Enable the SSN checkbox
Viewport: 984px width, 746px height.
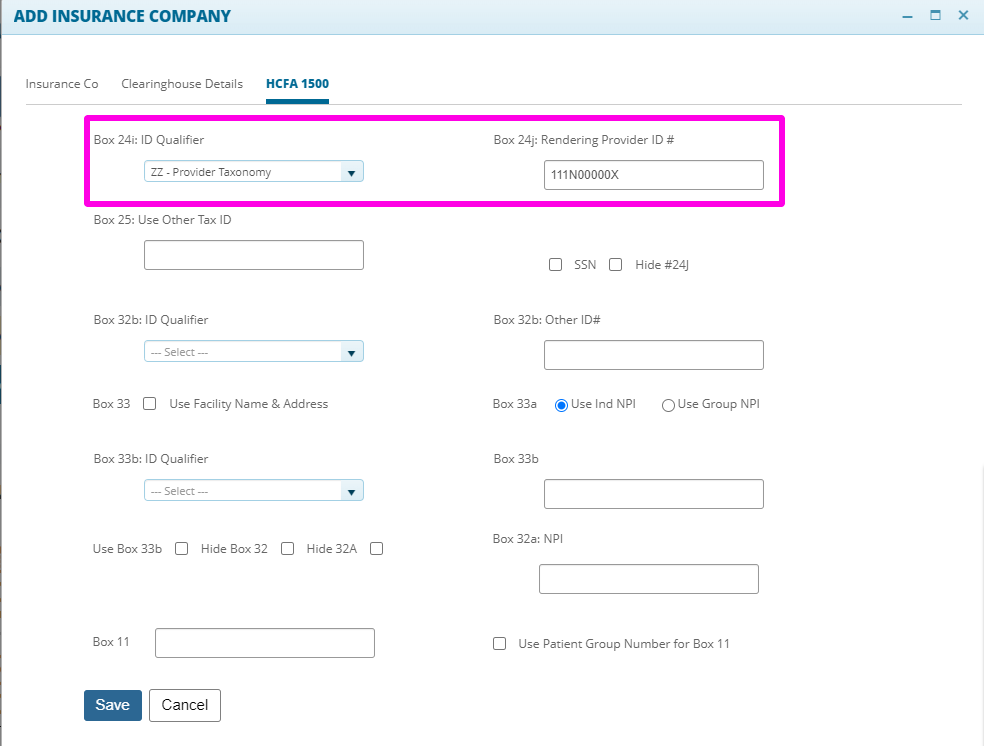[556, 264]
